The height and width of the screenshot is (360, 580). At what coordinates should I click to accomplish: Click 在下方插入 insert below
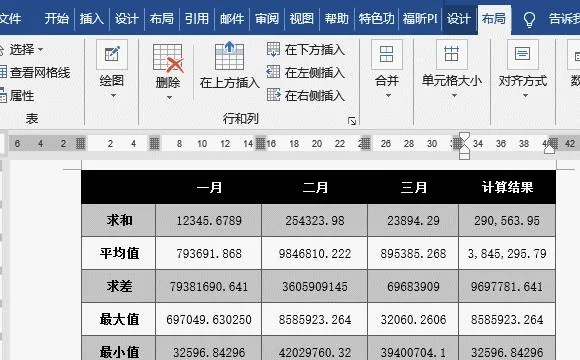coord(306,49)
